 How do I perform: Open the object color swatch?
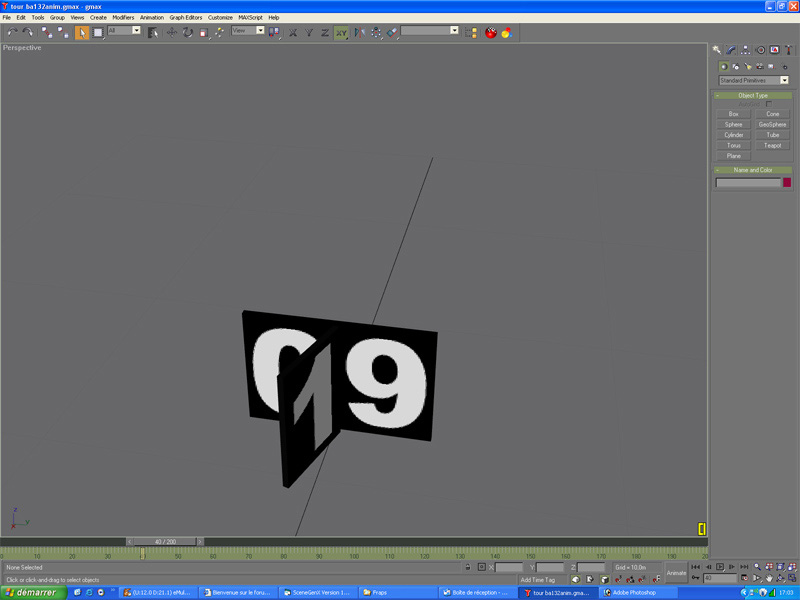787,183
